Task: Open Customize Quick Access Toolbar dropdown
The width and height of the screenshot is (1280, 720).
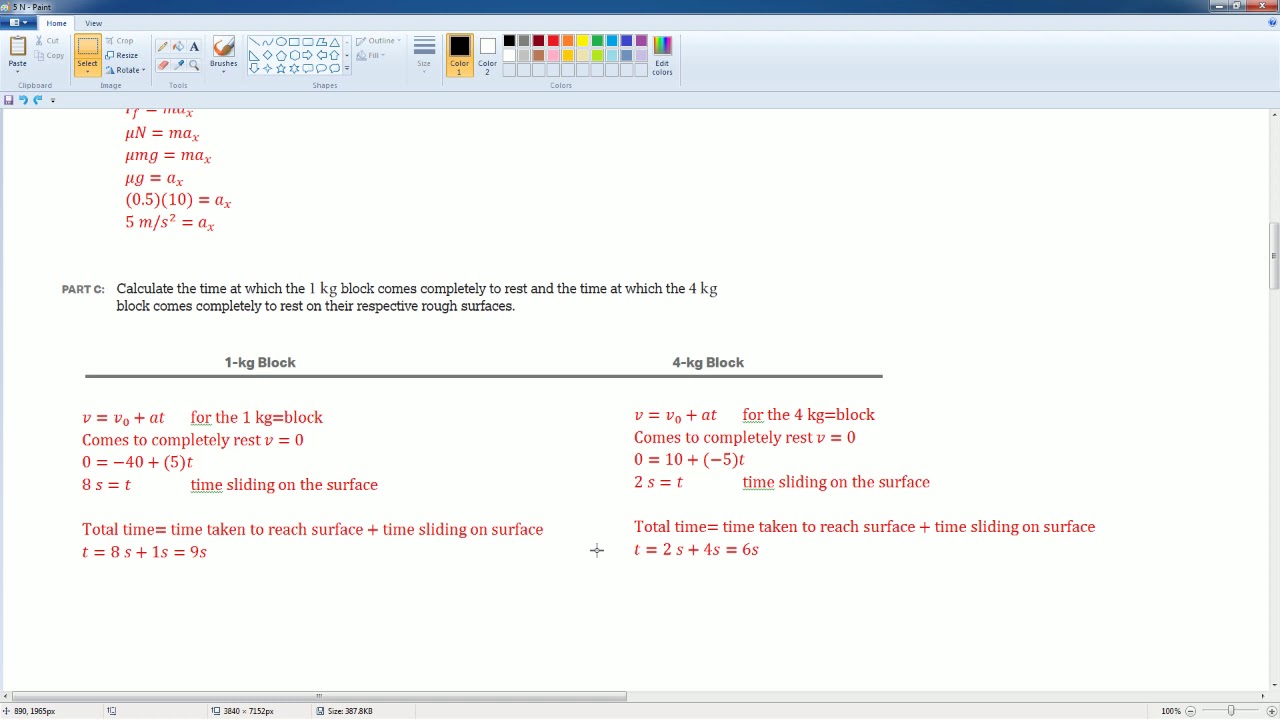Action: coord(53,100)
